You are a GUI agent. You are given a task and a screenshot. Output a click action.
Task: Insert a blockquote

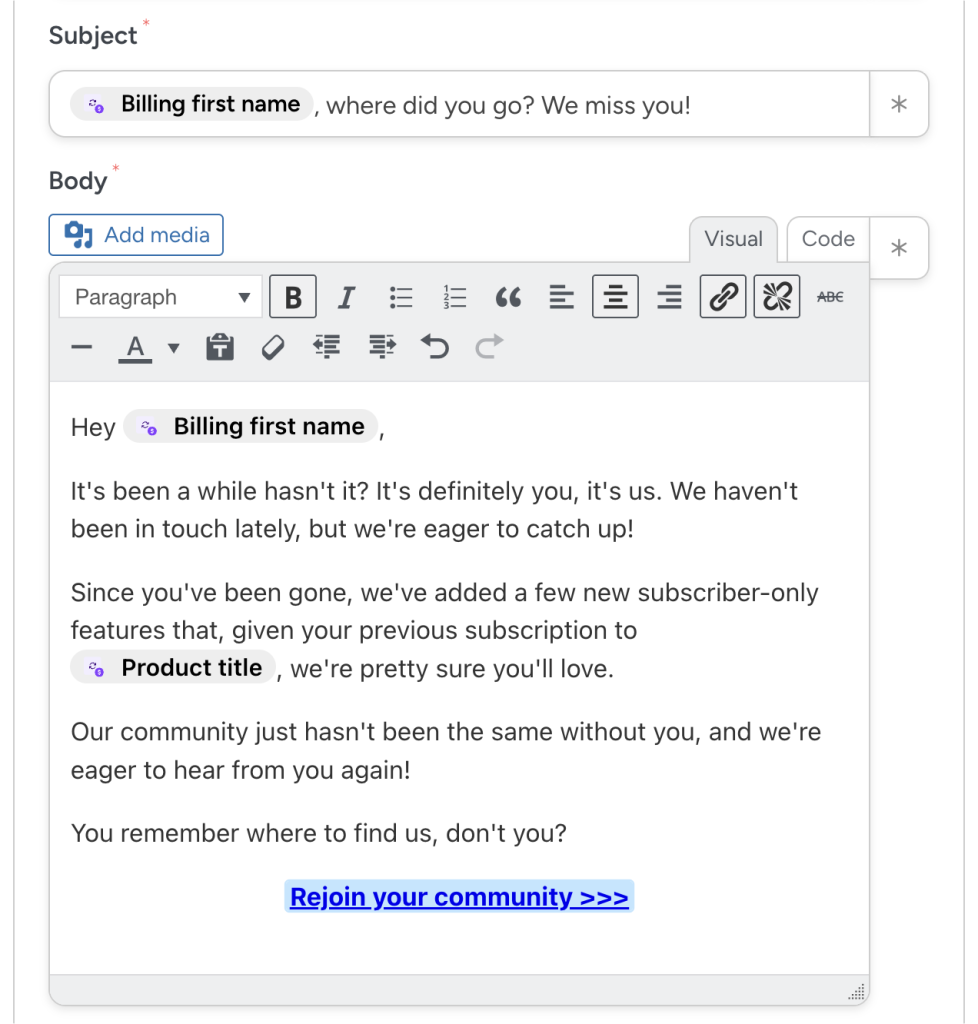[x=508, y=296]
